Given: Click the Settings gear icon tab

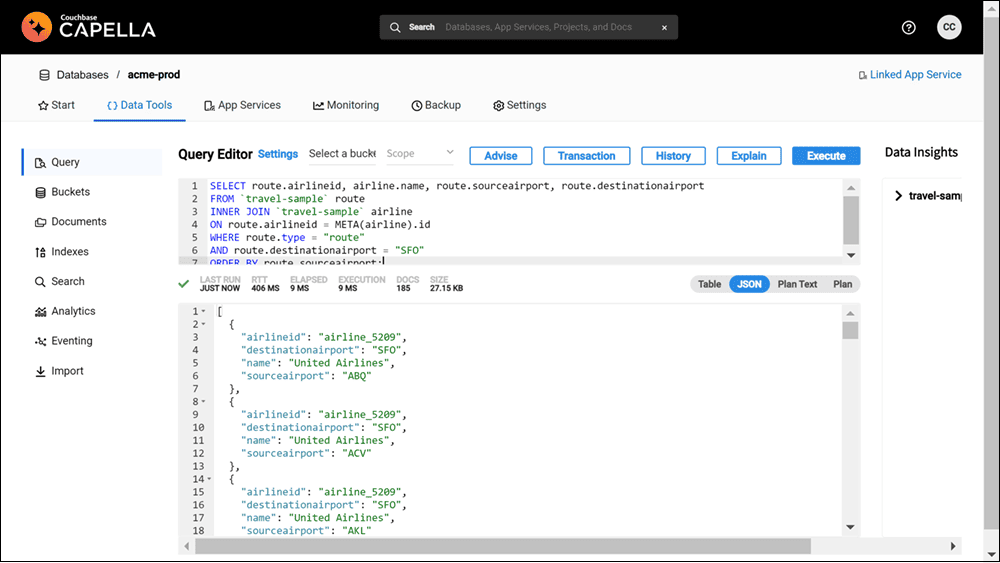Looking at the screenshot, I should coord(499,106).
